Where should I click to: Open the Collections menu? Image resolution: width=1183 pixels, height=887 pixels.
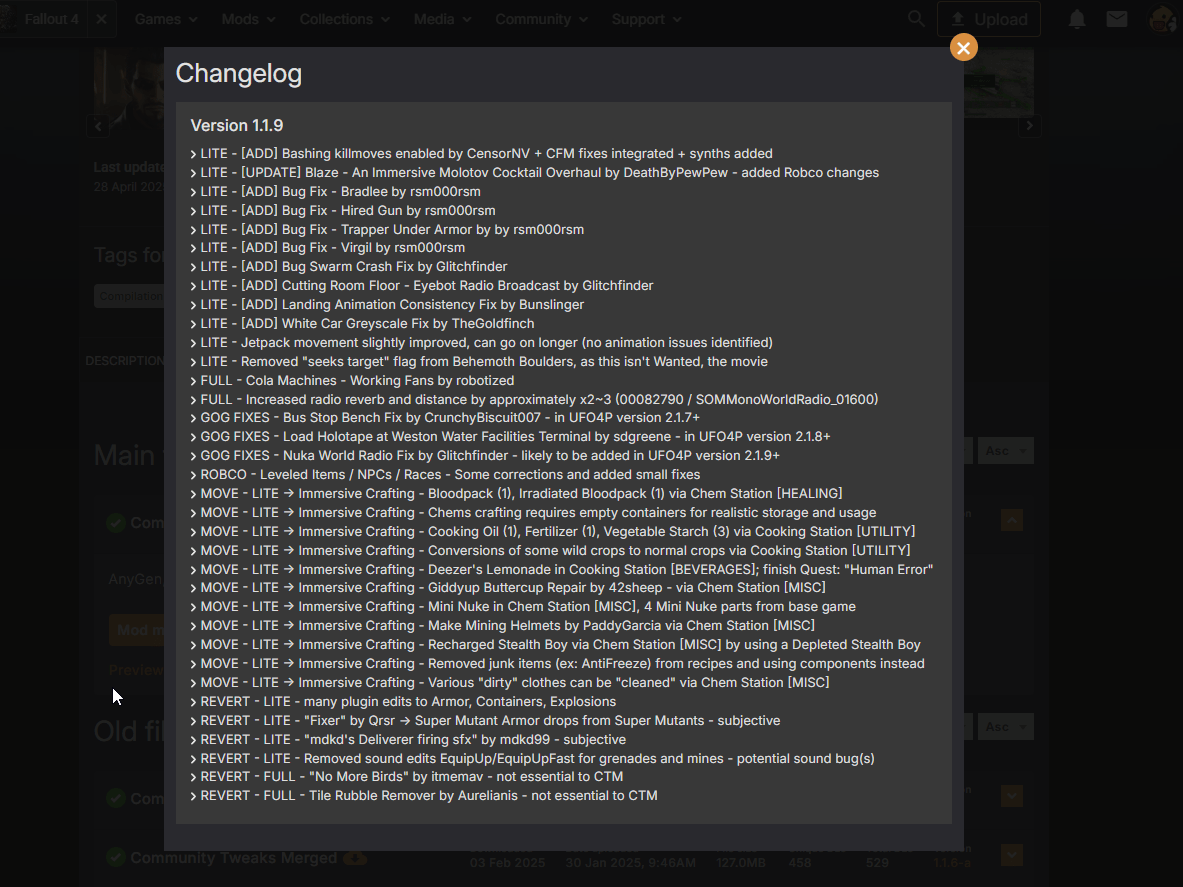344,19
